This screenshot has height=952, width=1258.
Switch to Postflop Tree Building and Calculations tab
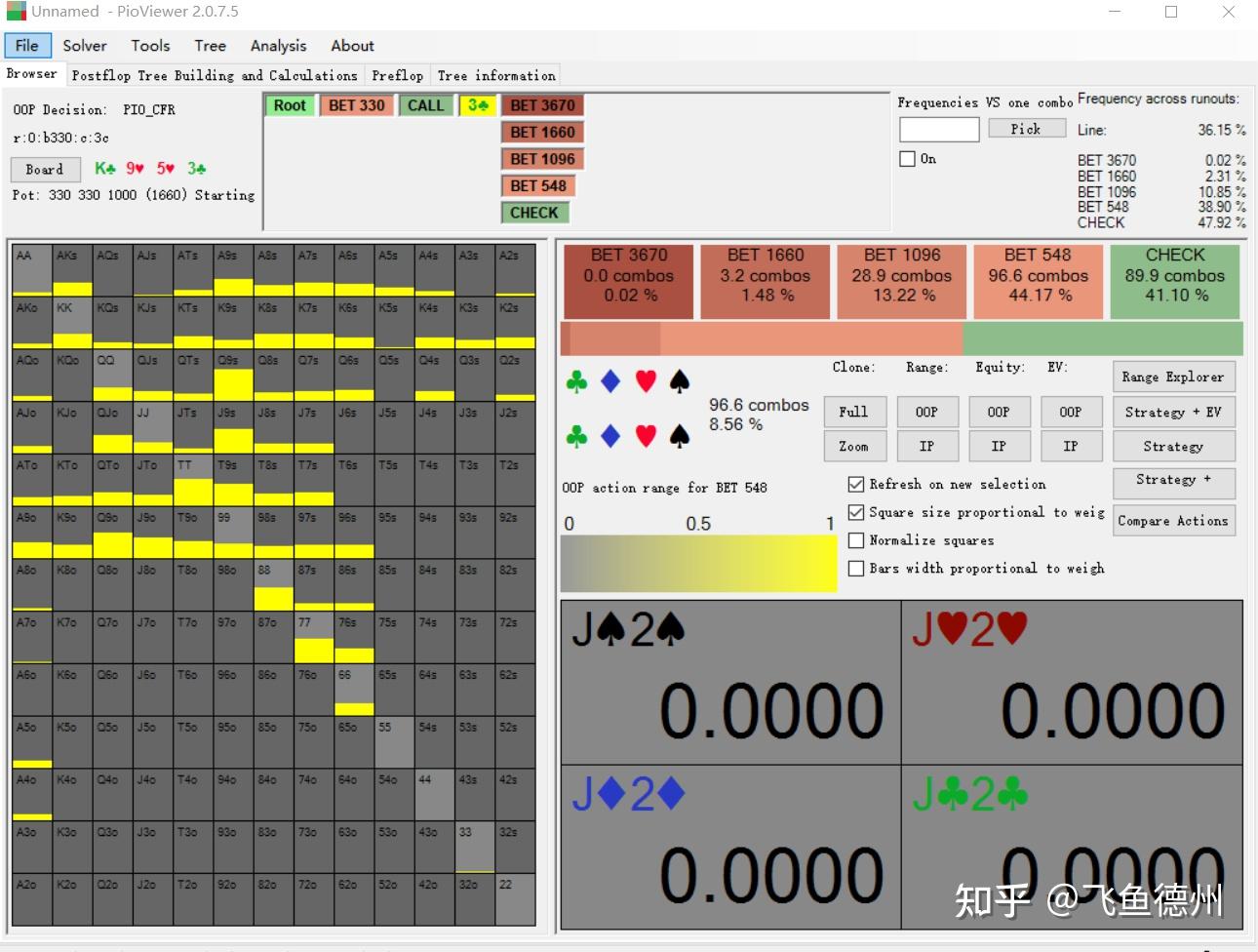pos(215,75)
